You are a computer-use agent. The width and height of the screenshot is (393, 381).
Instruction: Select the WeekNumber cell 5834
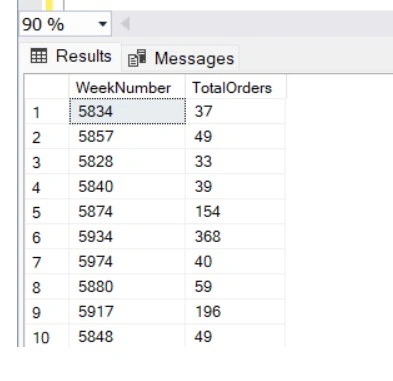click(127, 111)
